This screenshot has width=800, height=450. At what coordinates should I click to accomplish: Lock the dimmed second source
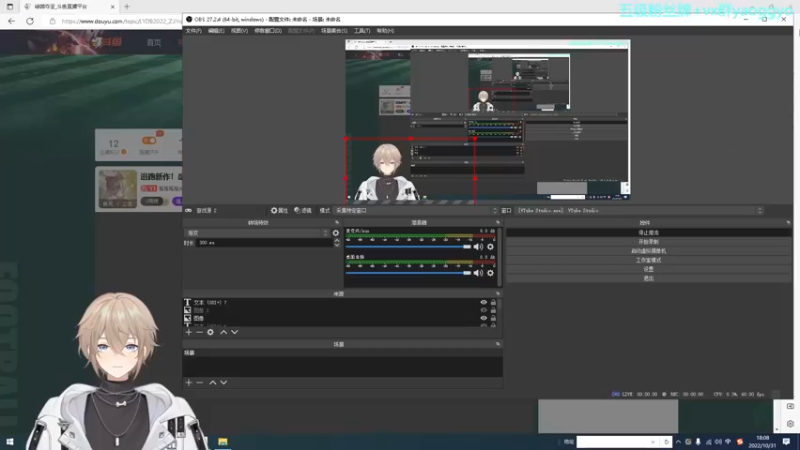(493, 310)
